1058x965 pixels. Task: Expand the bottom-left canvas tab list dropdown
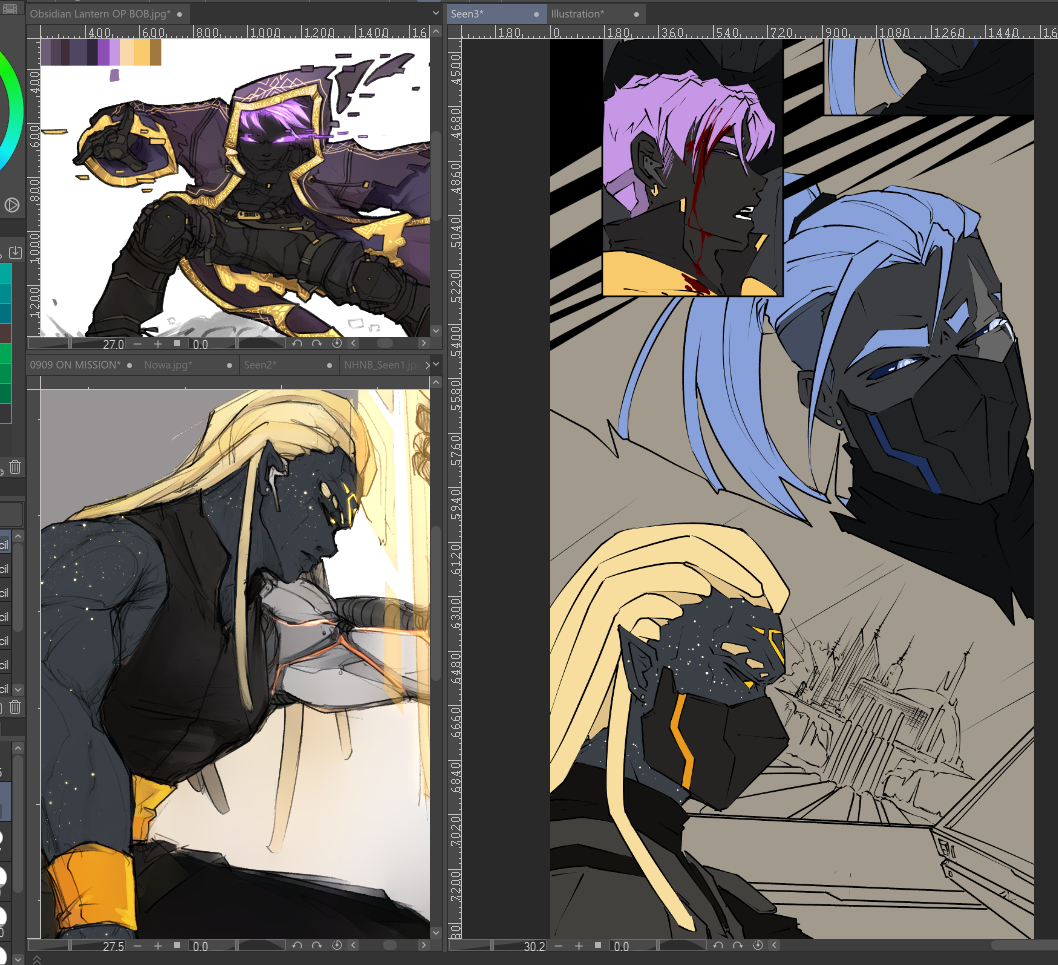click(x=437, y=364)
